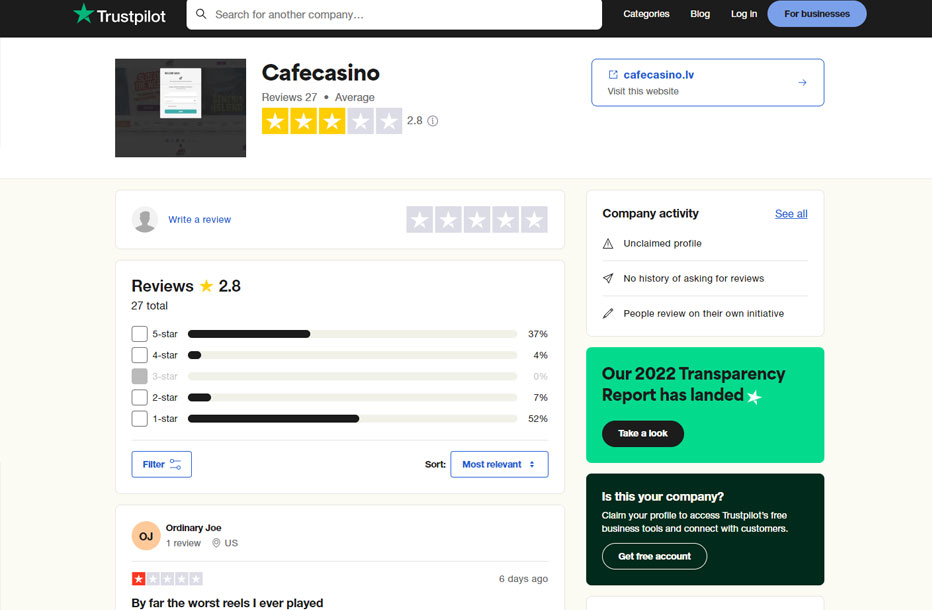932x610 pixels.
Task: Click the Trustpilot star logo
Action: pos(83,14)
